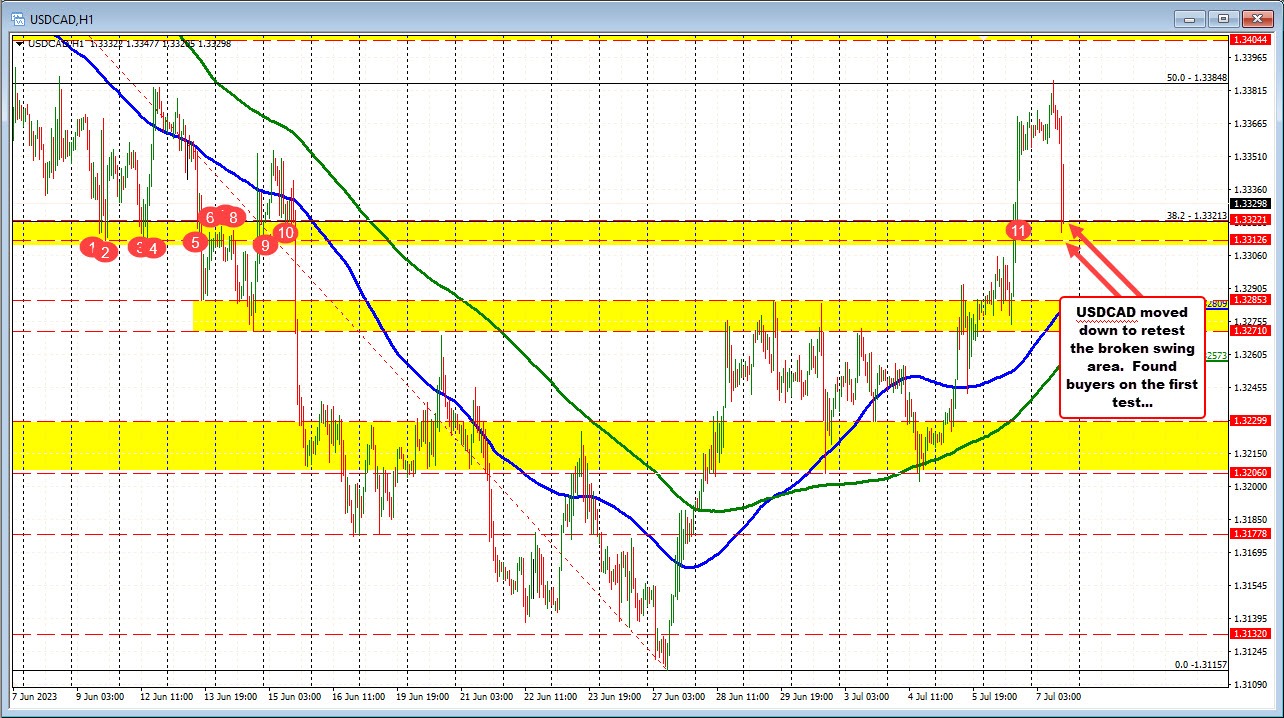Minimize the chart window

1189,18
